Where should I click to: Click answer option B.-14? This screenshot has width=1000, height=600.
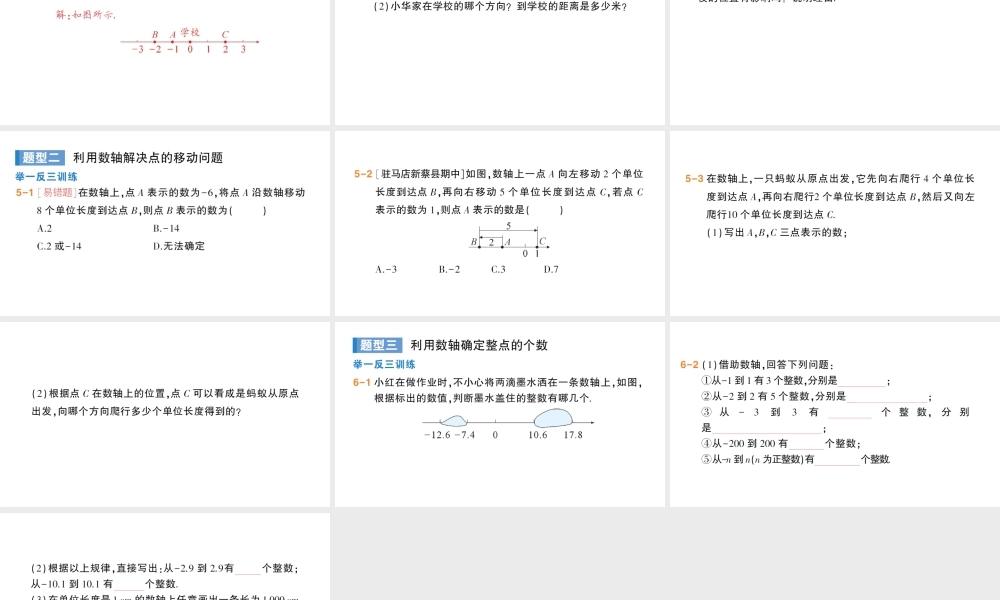click(x=166, y=228)
